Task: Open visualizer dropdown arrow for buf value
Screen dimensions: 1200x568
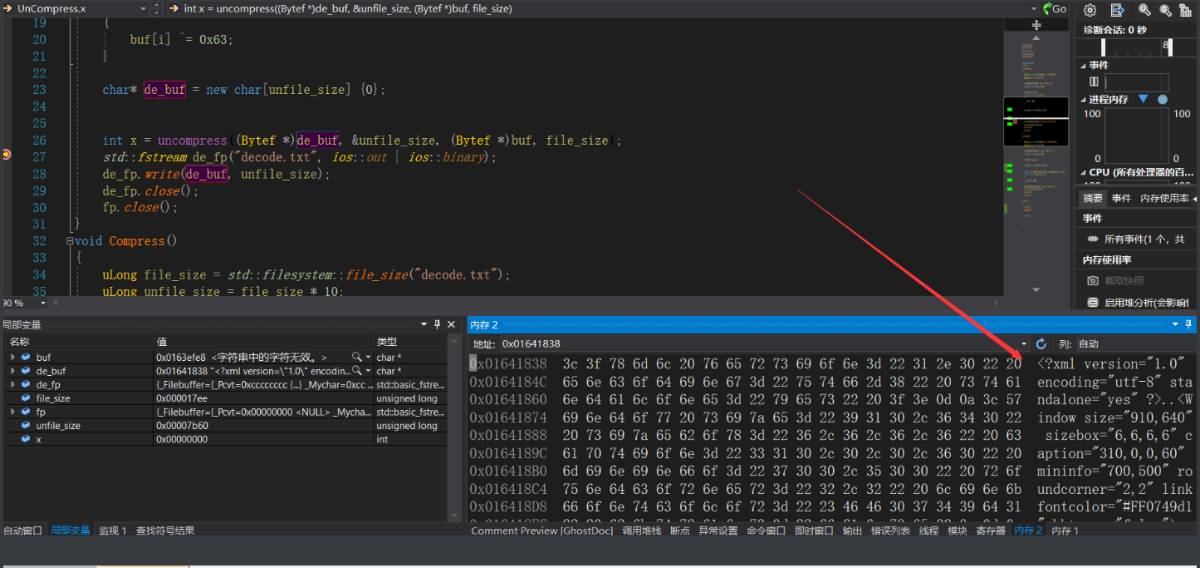Action: 367,357
